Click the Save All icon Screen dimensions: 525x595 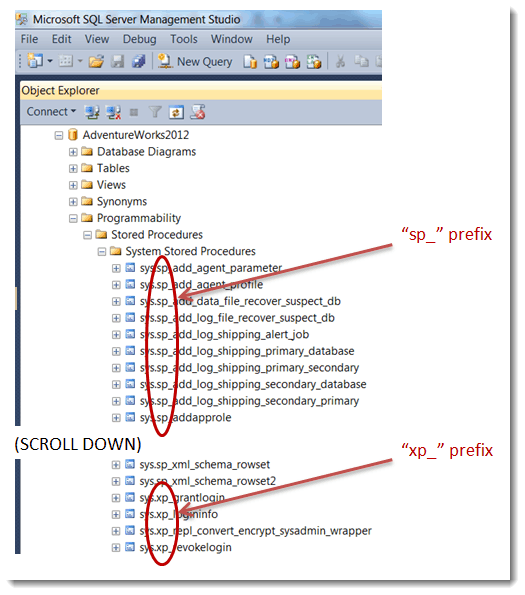(138, 61)
